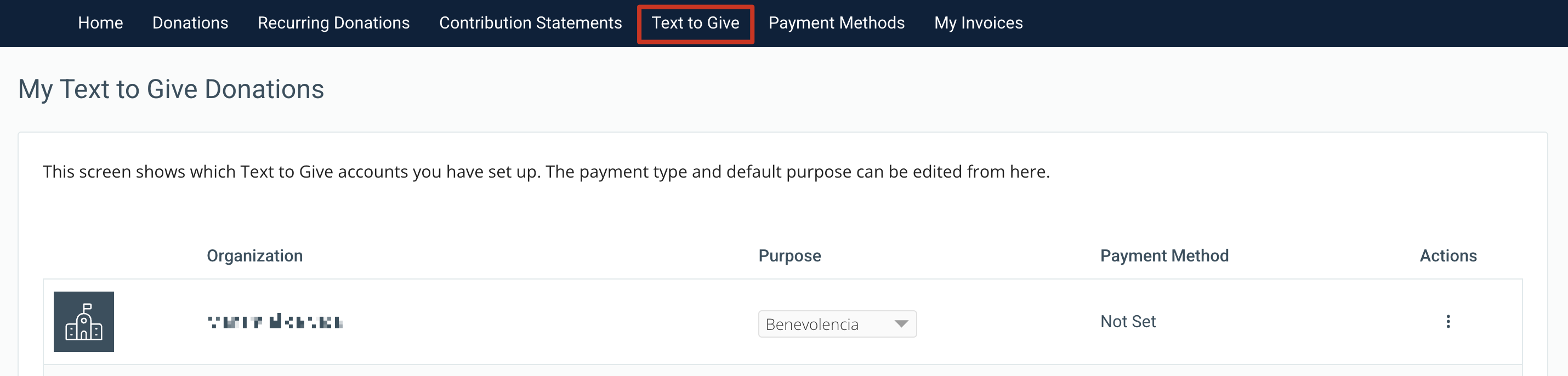Click the blurred organization name
This screenshot has width=1568, height=376.
tap(275, 321)
